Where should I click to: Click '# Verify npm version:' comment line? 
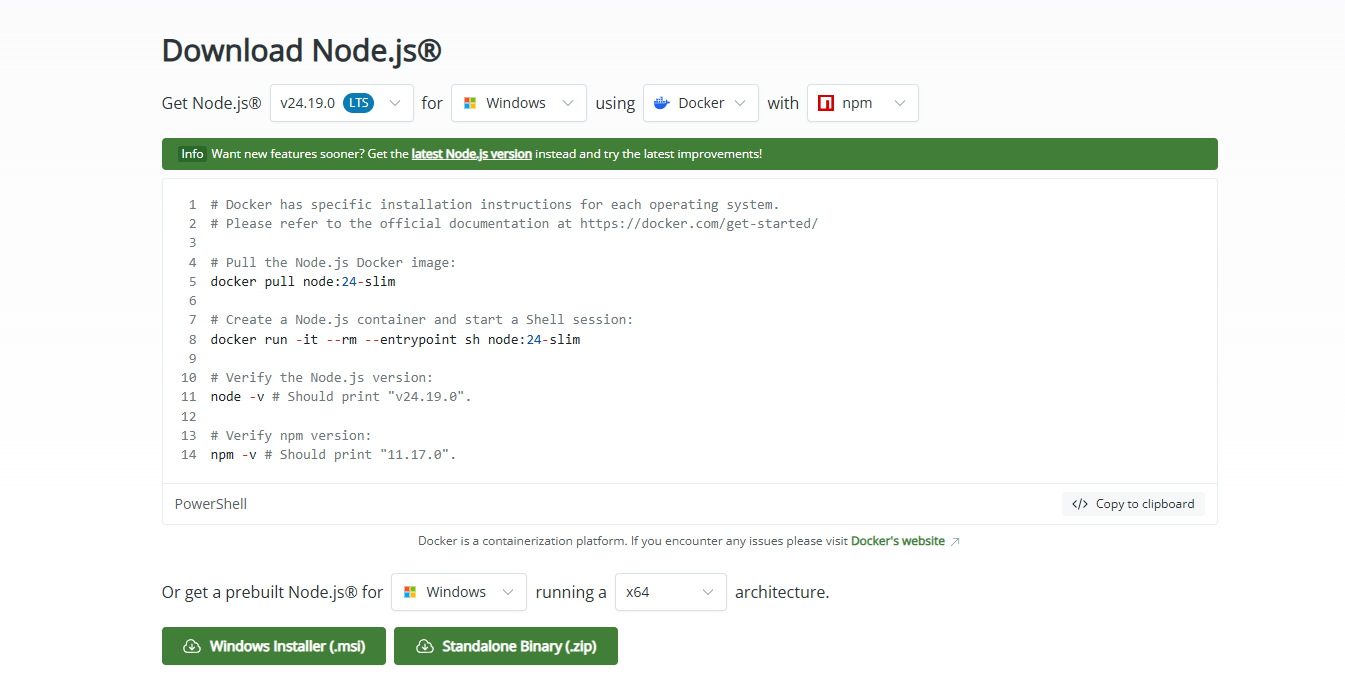pyautogui.click(x=291, y=435)
